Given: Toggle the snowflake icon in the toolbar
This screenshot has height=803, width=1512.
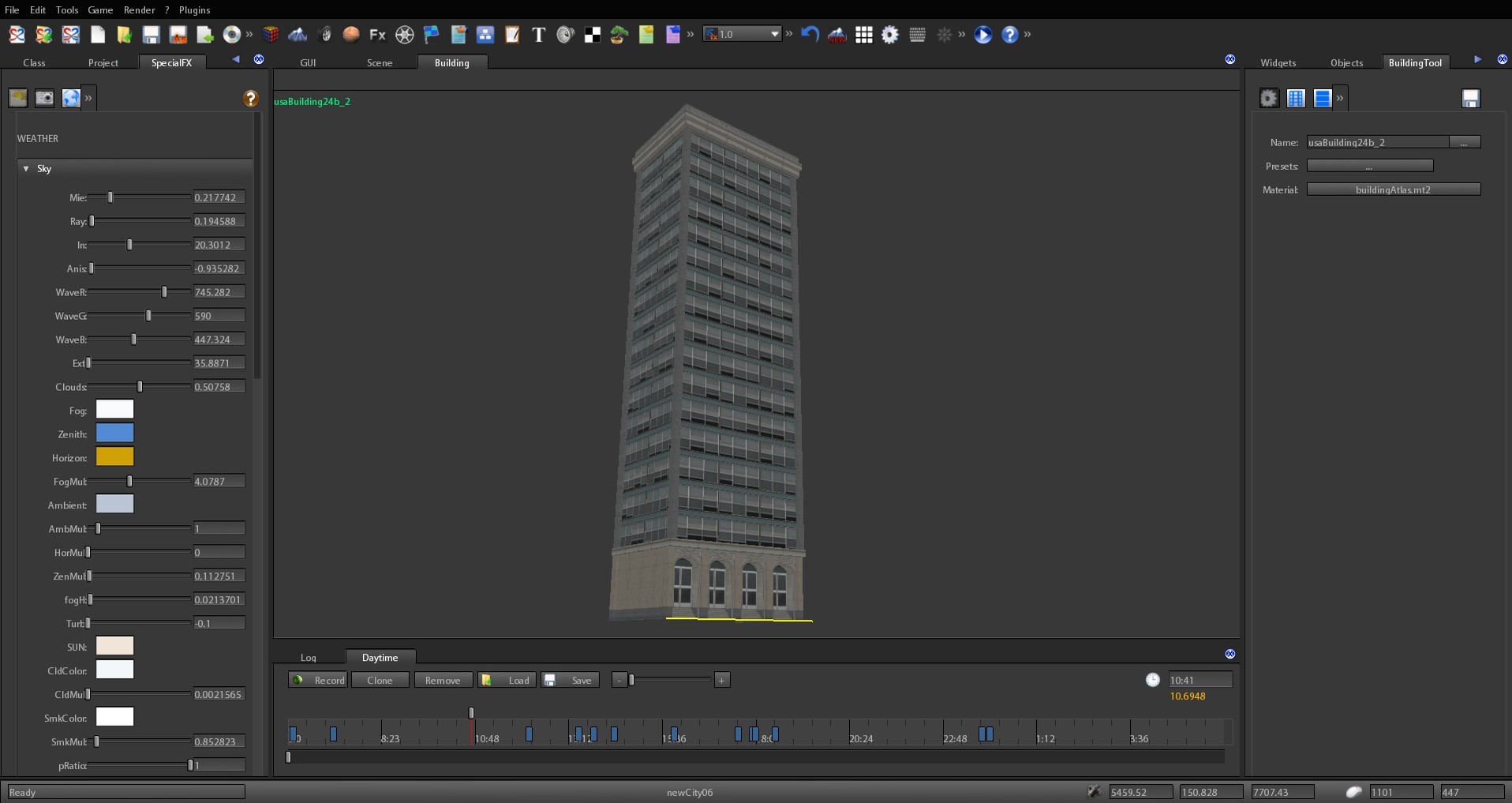Looking at the screenshot, I should tap(945, 35).
